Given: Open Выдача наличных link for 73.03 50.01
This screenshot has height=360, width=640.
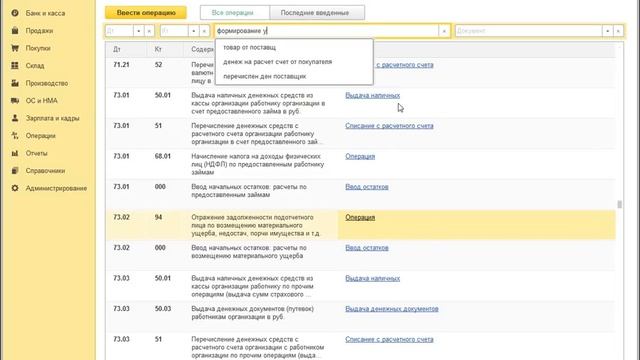Looking at the screenshot, I should [x=372, y=278].
